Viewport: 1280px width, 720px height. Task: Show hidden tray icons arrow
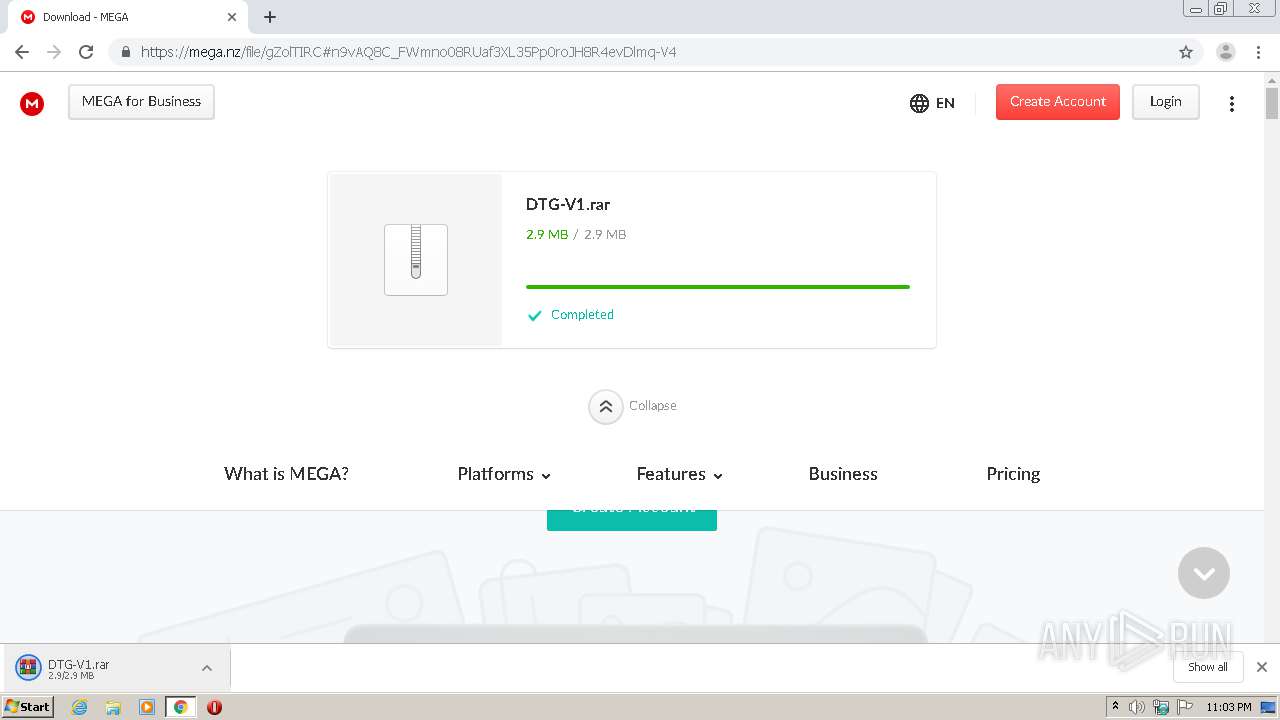tap(1115, 707)
